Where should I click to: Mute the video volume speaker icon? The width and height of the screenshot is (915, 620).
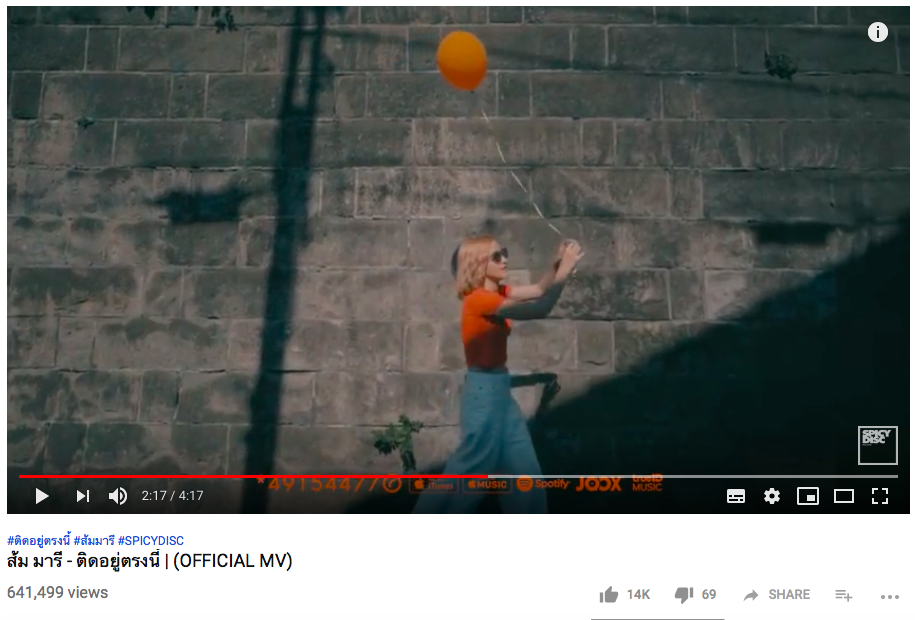[118, 496]
